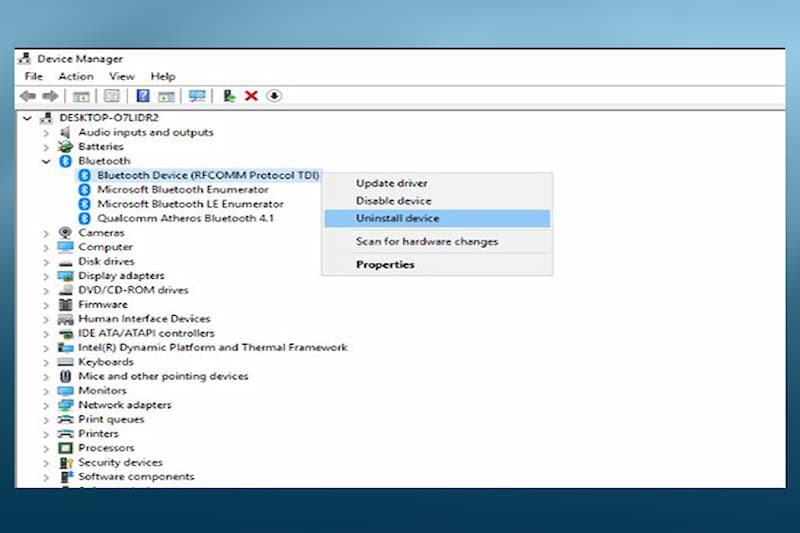
Task: Click the Cameras webcam icon
Action: (65, 233)
